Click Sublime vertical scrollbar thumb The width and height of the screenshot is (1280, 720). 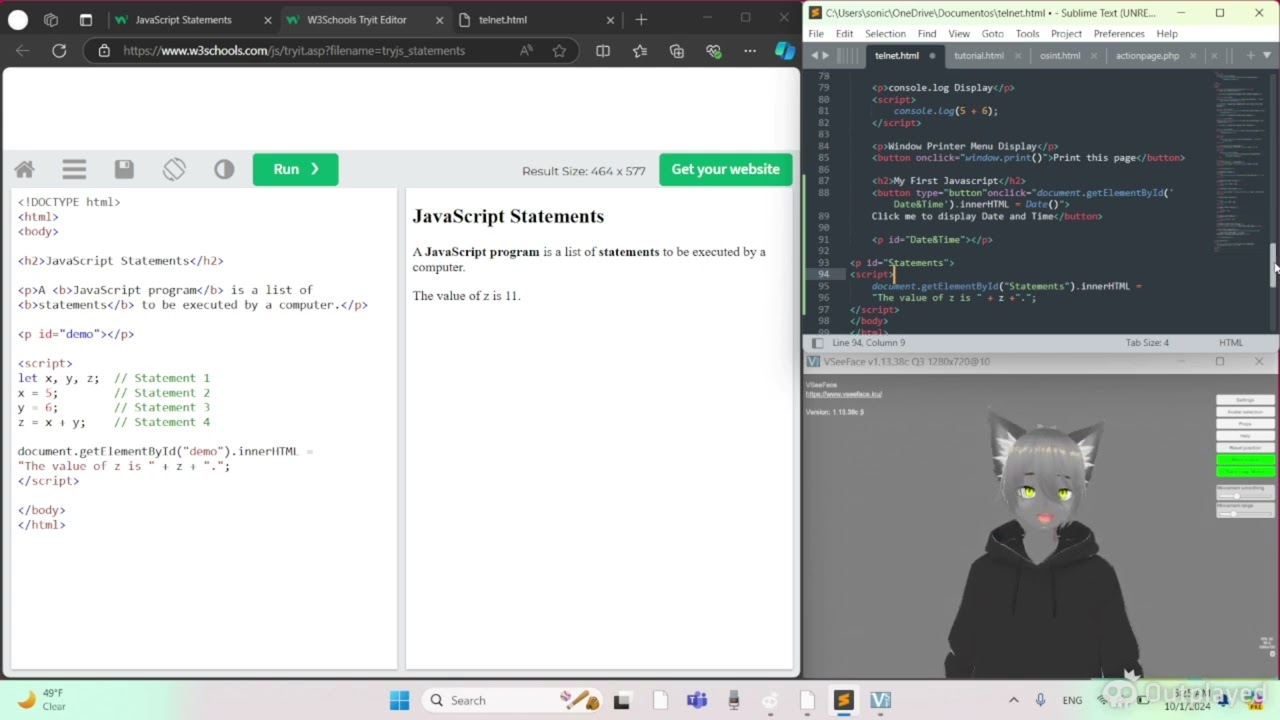1274,264
